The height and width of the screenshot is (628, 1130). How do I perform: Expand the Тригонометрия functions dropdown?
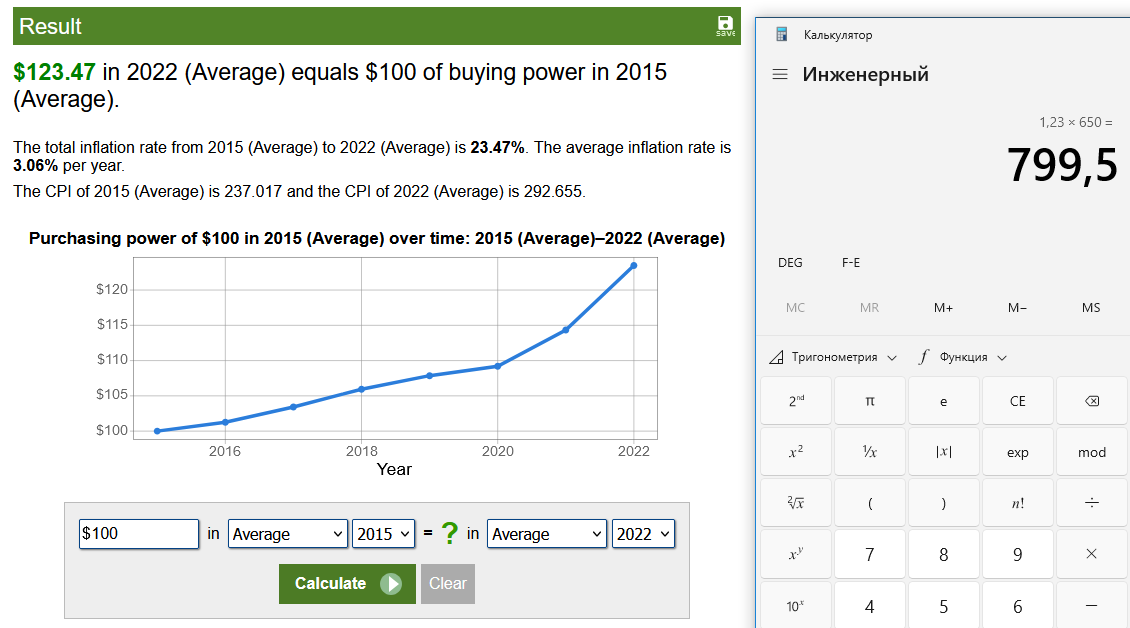point(833,357)
